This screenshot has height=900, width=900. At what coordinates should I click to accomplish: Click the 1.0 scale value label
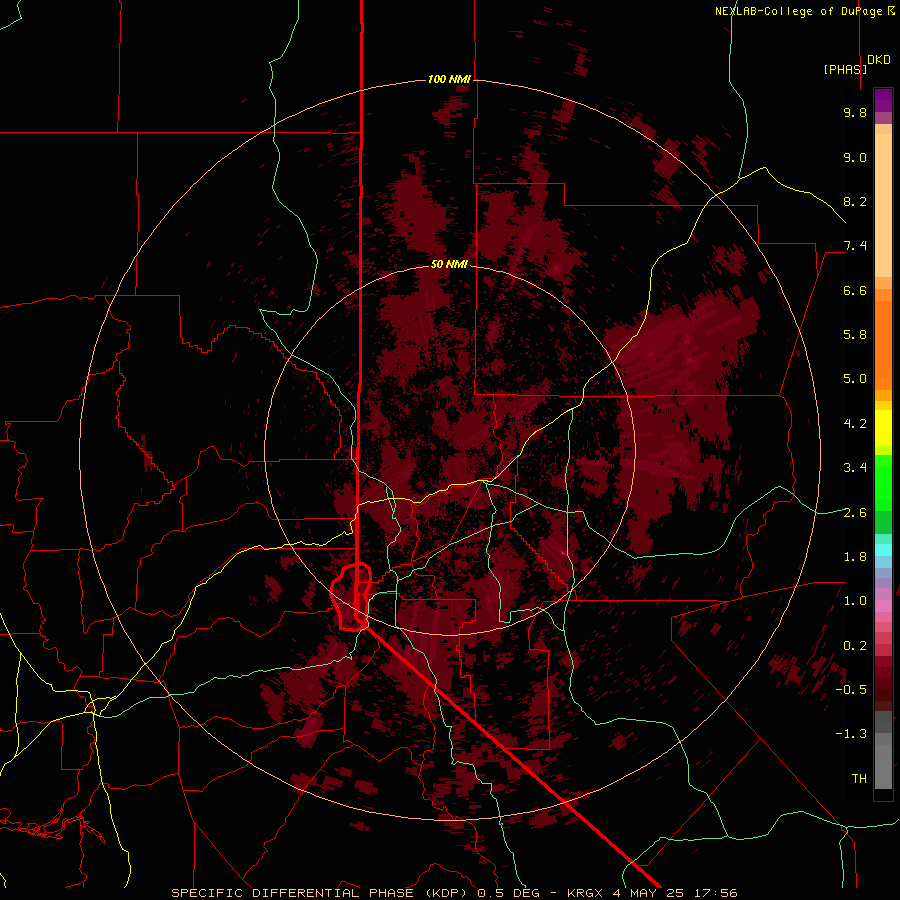pyautogui.click(x=855, y=601)
